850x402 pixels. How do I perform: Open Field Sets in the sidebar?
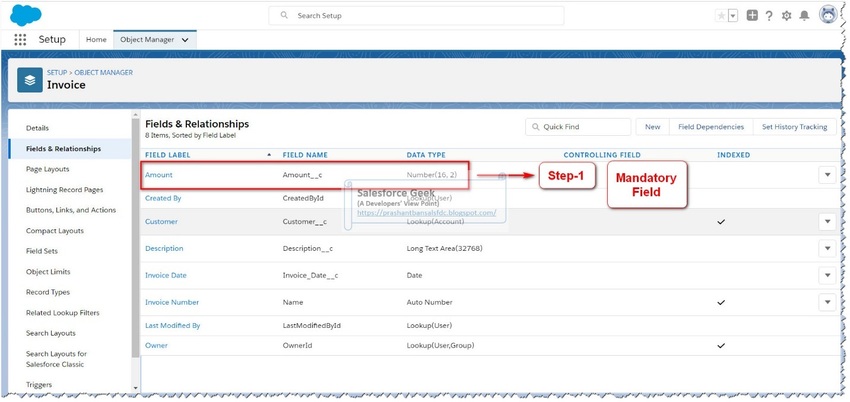click(42, 251)
